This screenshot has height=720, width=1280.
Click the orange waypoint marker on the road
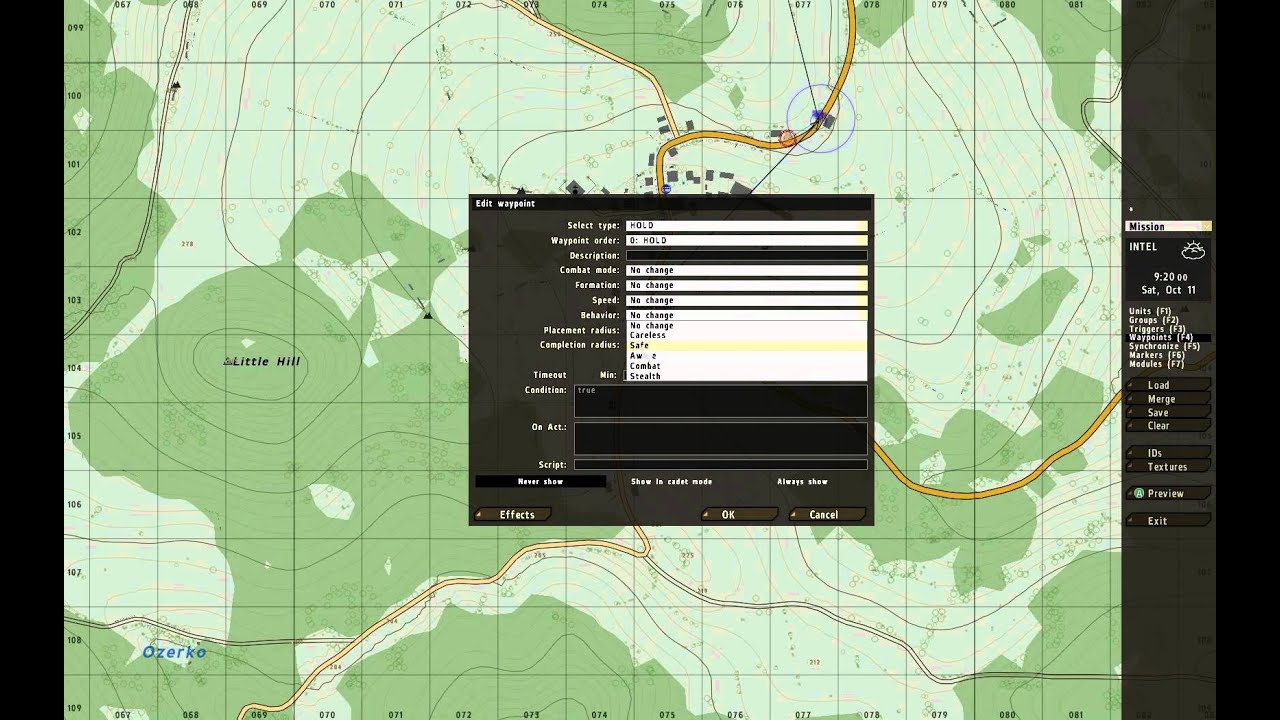tap(787, 138)
